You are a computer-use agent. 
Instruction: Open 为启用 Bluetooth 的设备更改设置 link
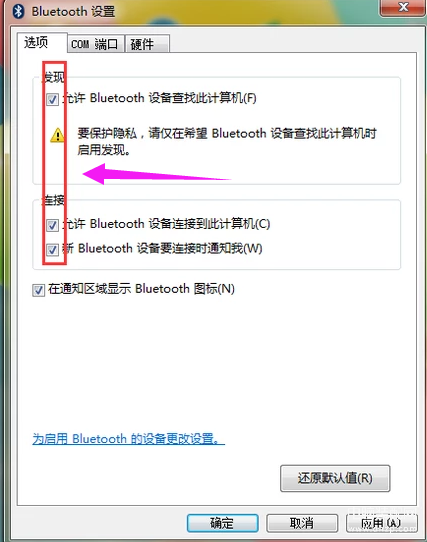tap(128, 439)
